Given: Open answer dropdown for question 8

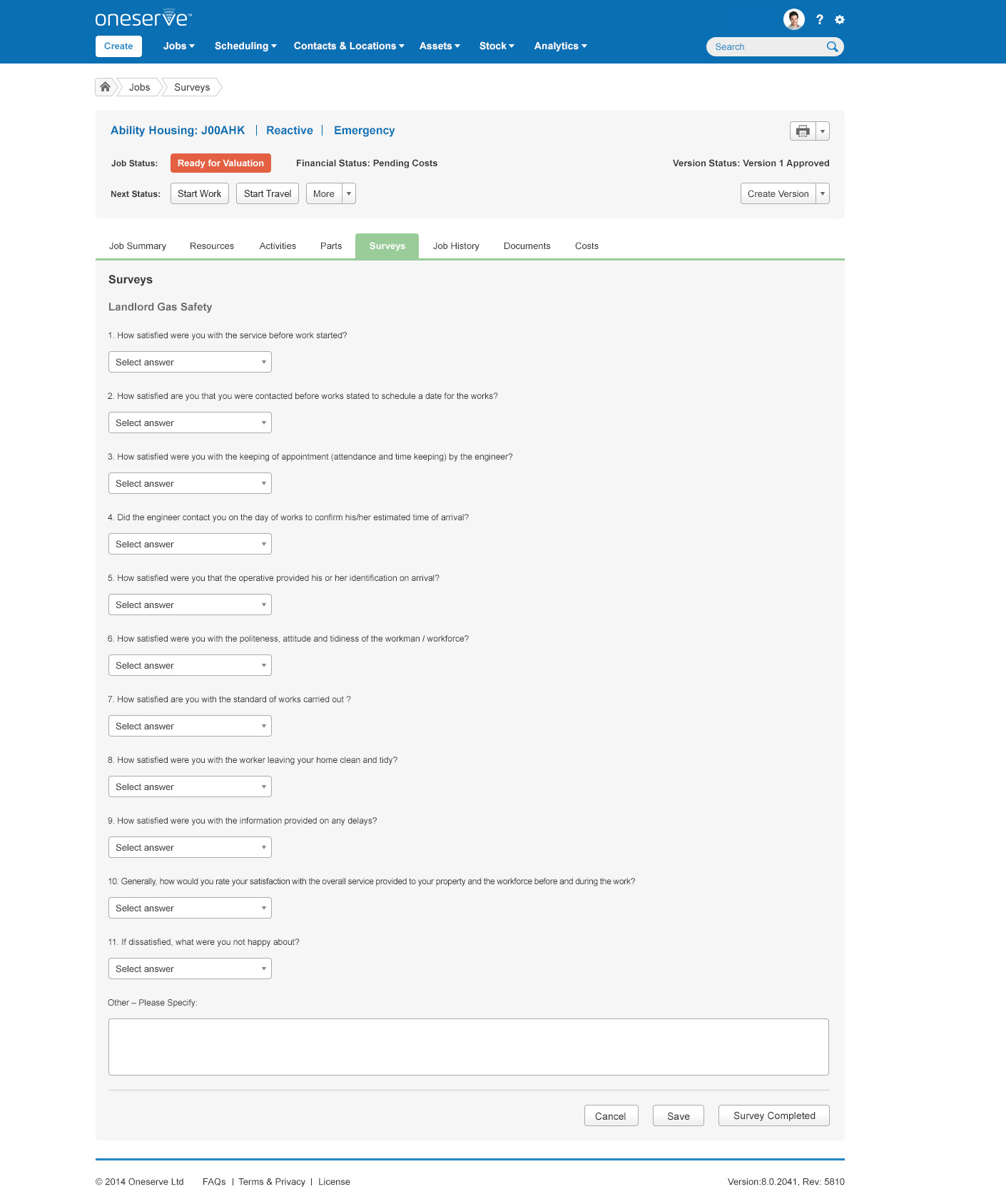Looking at the screenshot, I should pyautogui.click(x=190, y=786).
